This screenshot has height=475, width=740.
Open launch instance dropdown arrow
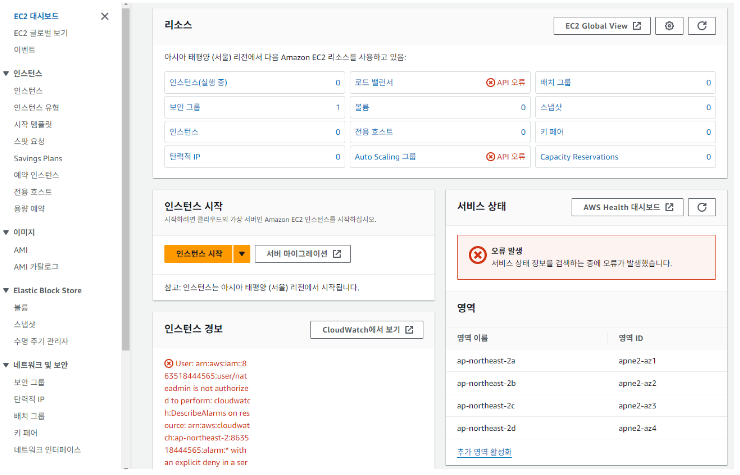coord(242,254)
